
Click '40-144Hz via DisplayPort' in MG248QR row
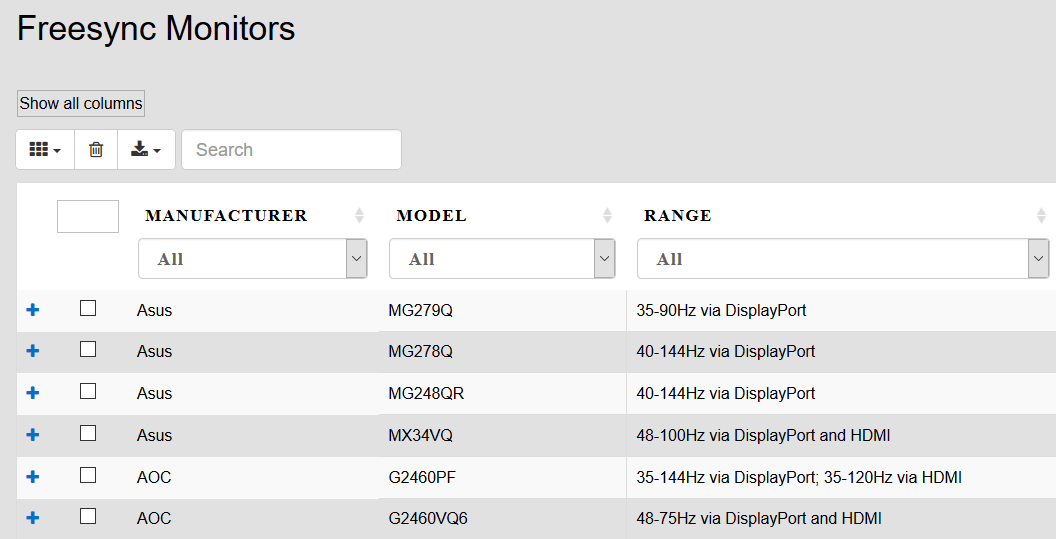[725, 393]
